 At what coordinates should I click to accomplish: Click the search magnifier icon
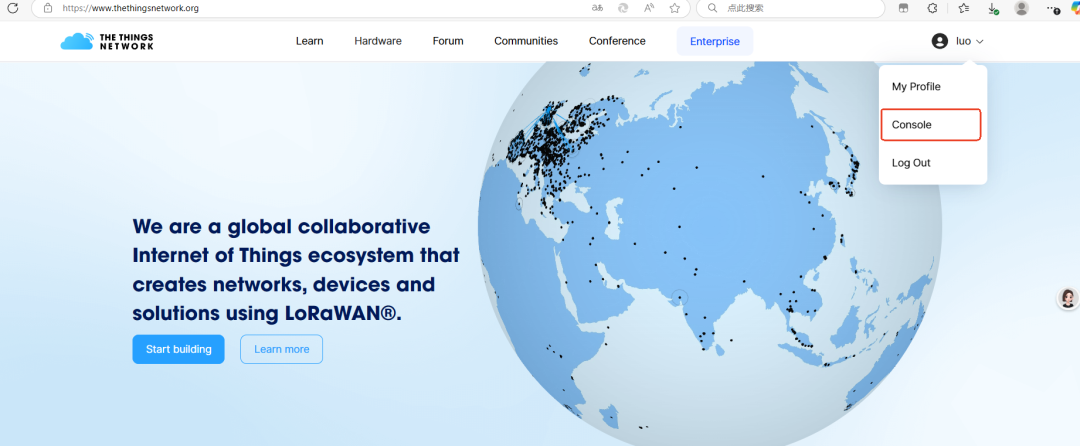713,8
